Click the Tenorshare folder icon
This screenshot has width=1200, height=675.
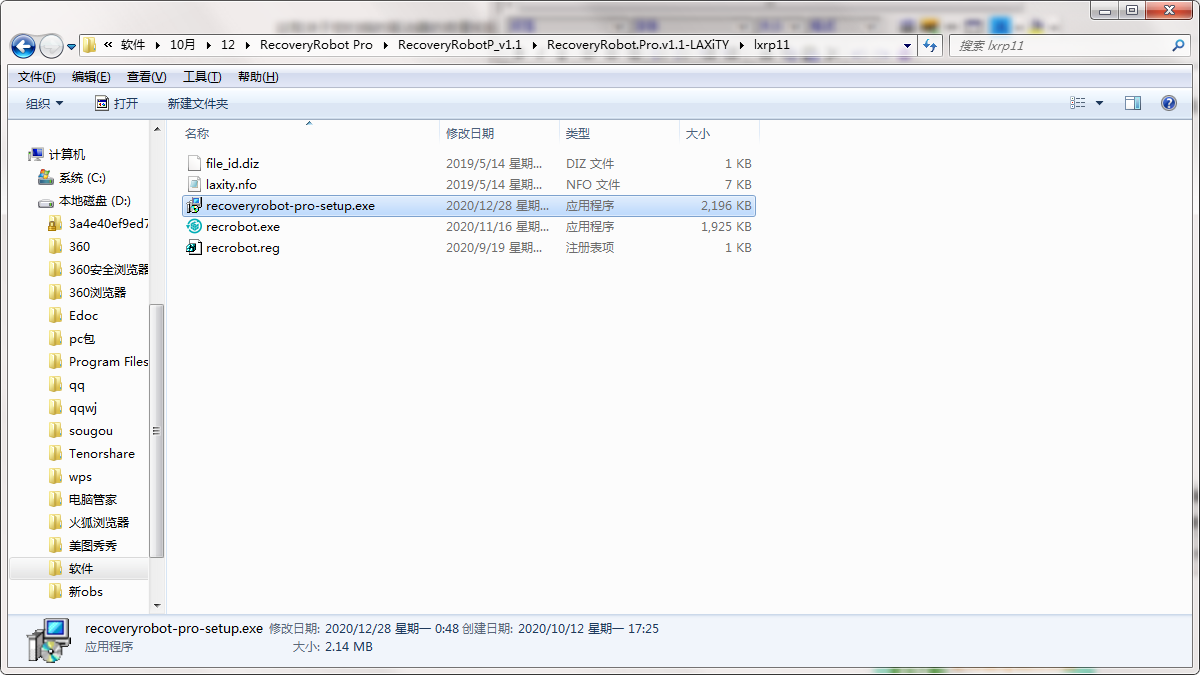56,453
